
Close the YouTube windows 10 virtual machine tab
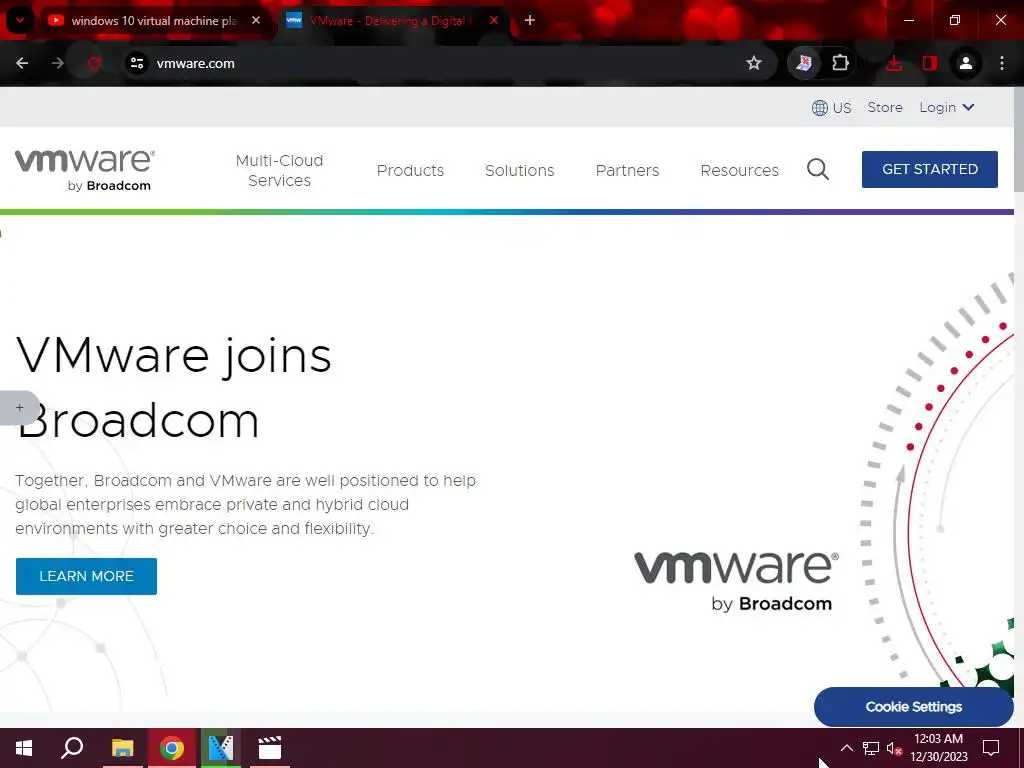coord(256,20)
